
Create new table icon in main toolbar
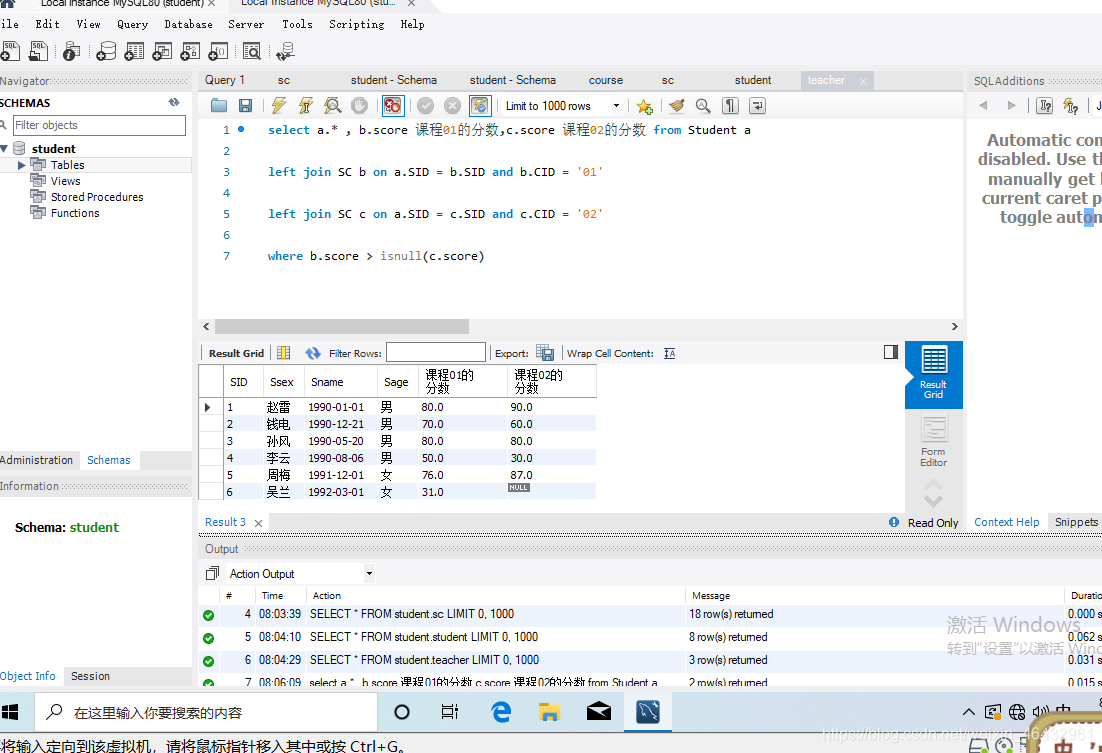click(134, 51)
